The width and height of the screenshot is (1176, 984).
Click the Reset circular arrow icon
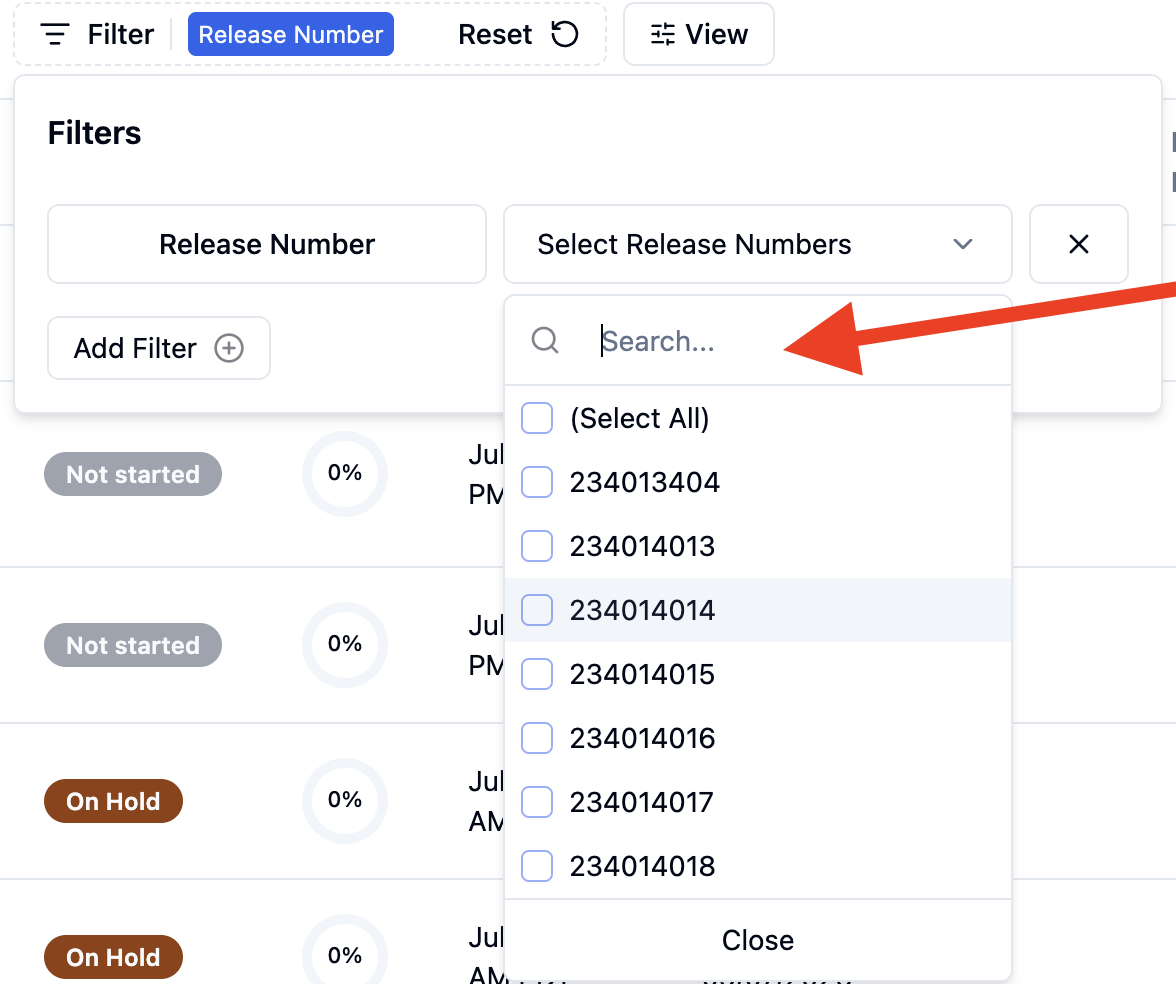(x=565, y=34)
